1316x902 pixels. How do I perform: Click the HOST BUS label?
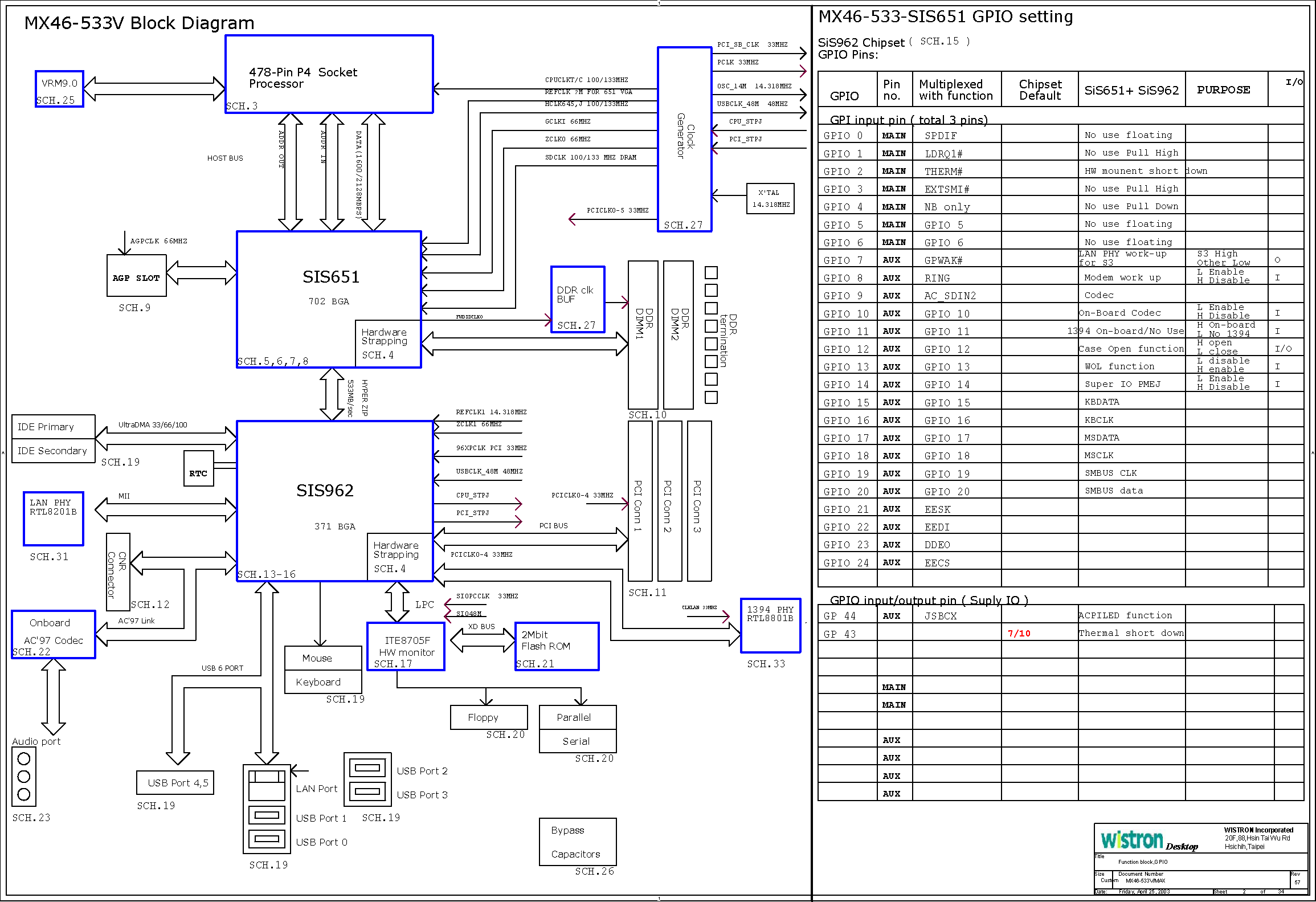pyautogui.click(x=225, y=158)
